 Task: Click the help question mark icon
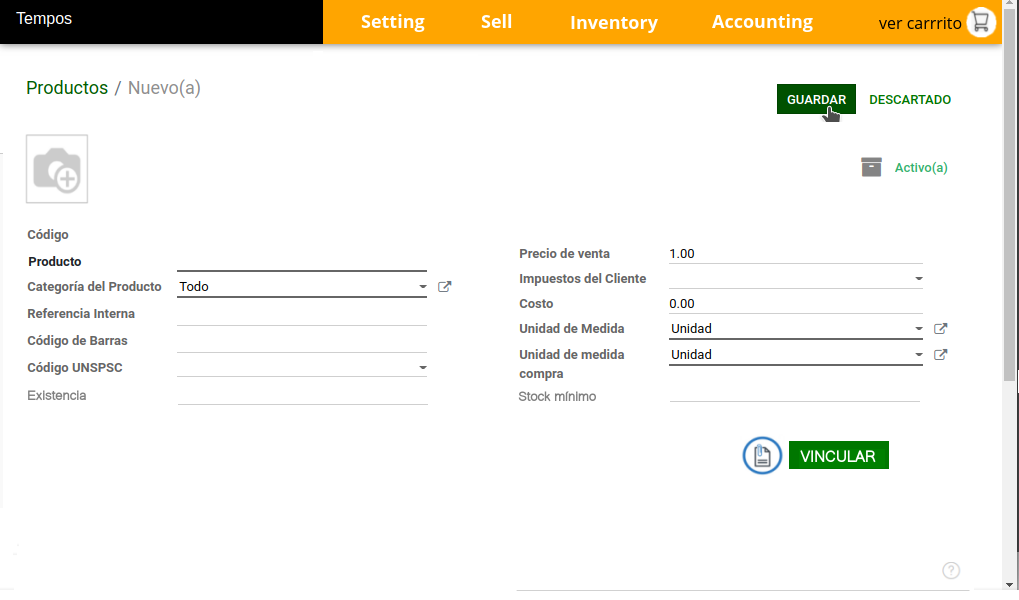tap(951, 570)
